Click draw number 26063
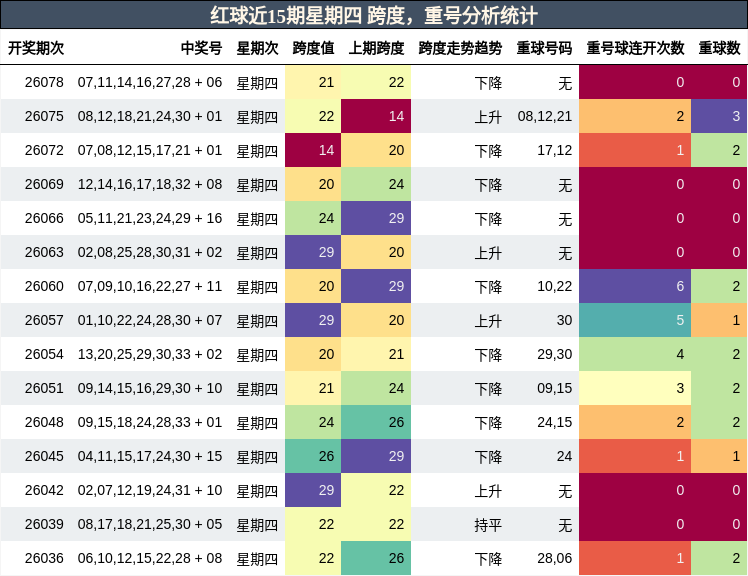Screen dimensions: 748x576 pos(44,252)
